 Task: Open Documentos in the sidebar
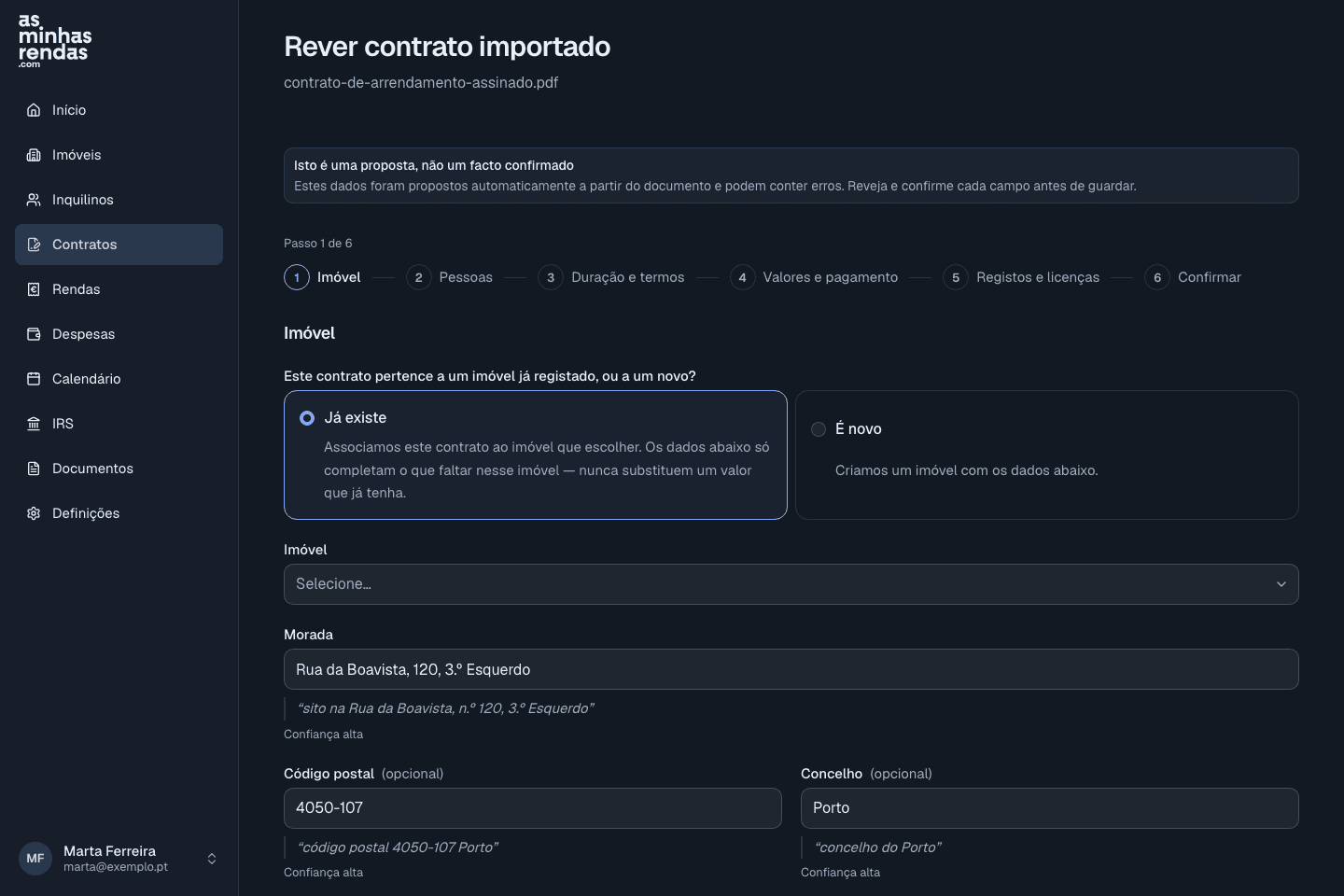(x=119, y=469)
